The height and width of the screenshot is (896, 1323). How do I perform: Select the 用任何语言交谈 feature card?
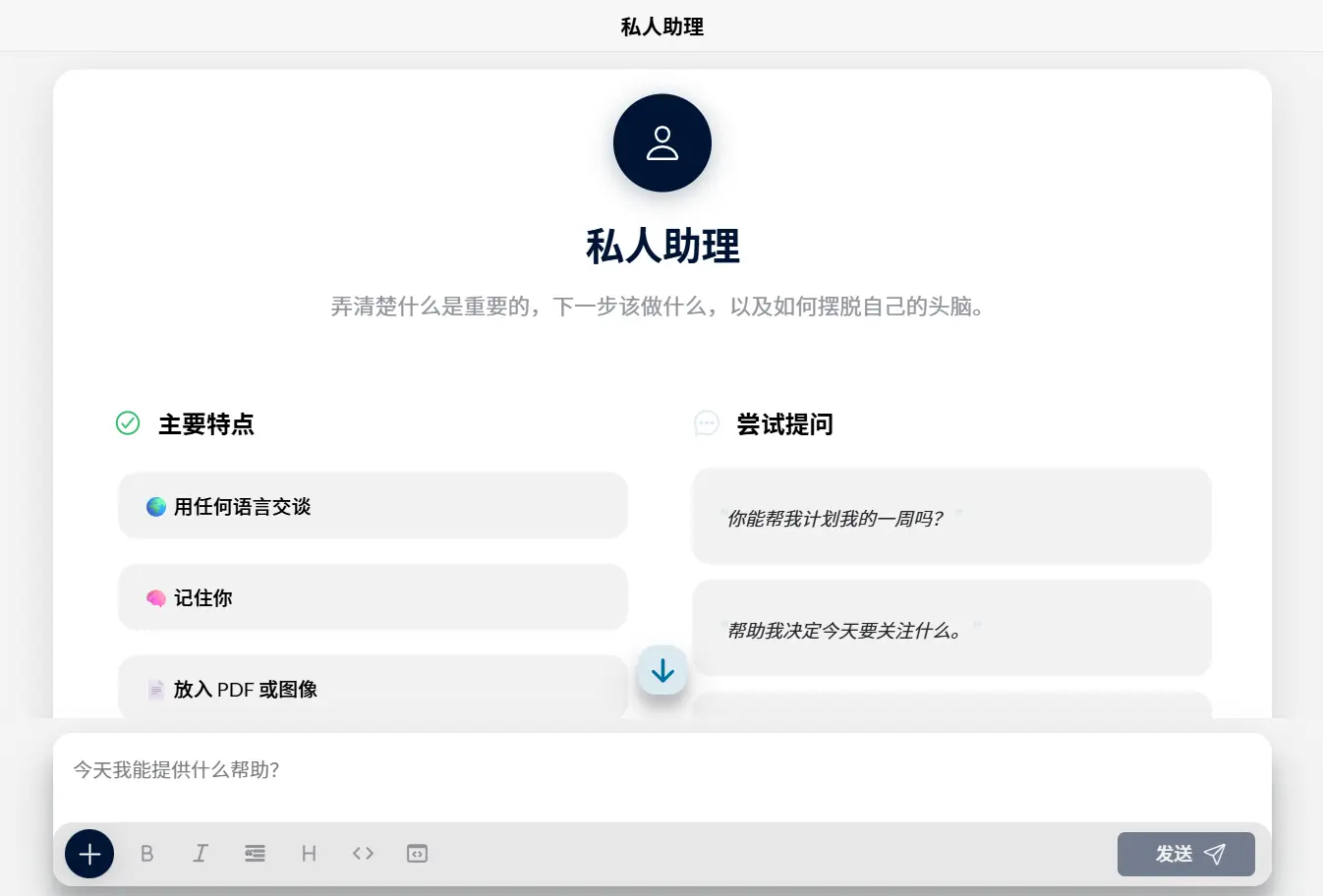click(374, 506)
